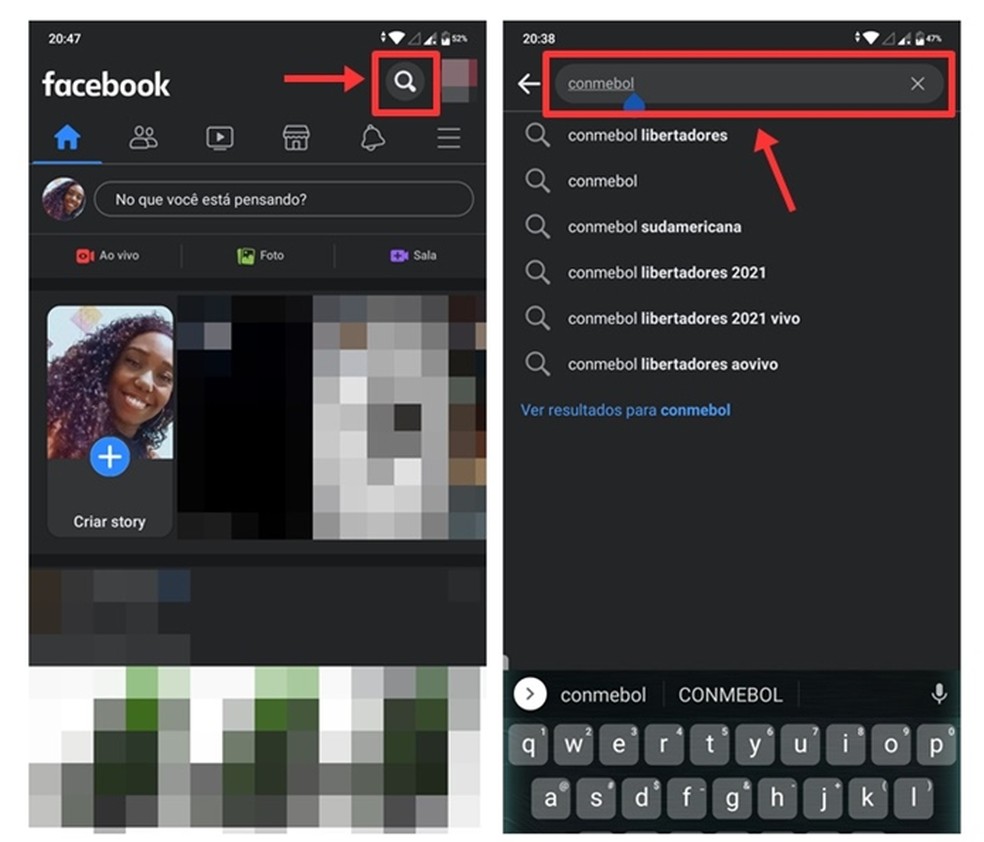Clear the search text with the X

point(917,83)
